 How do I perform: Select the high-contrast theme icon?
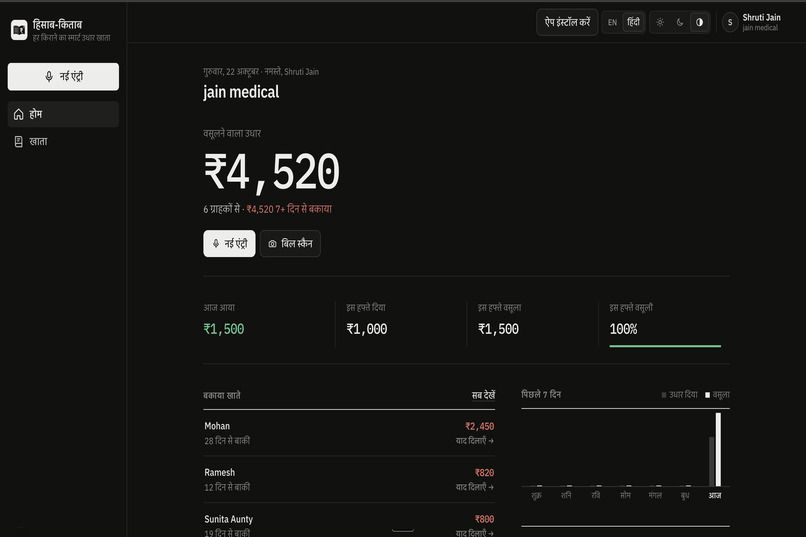[699, 23]
